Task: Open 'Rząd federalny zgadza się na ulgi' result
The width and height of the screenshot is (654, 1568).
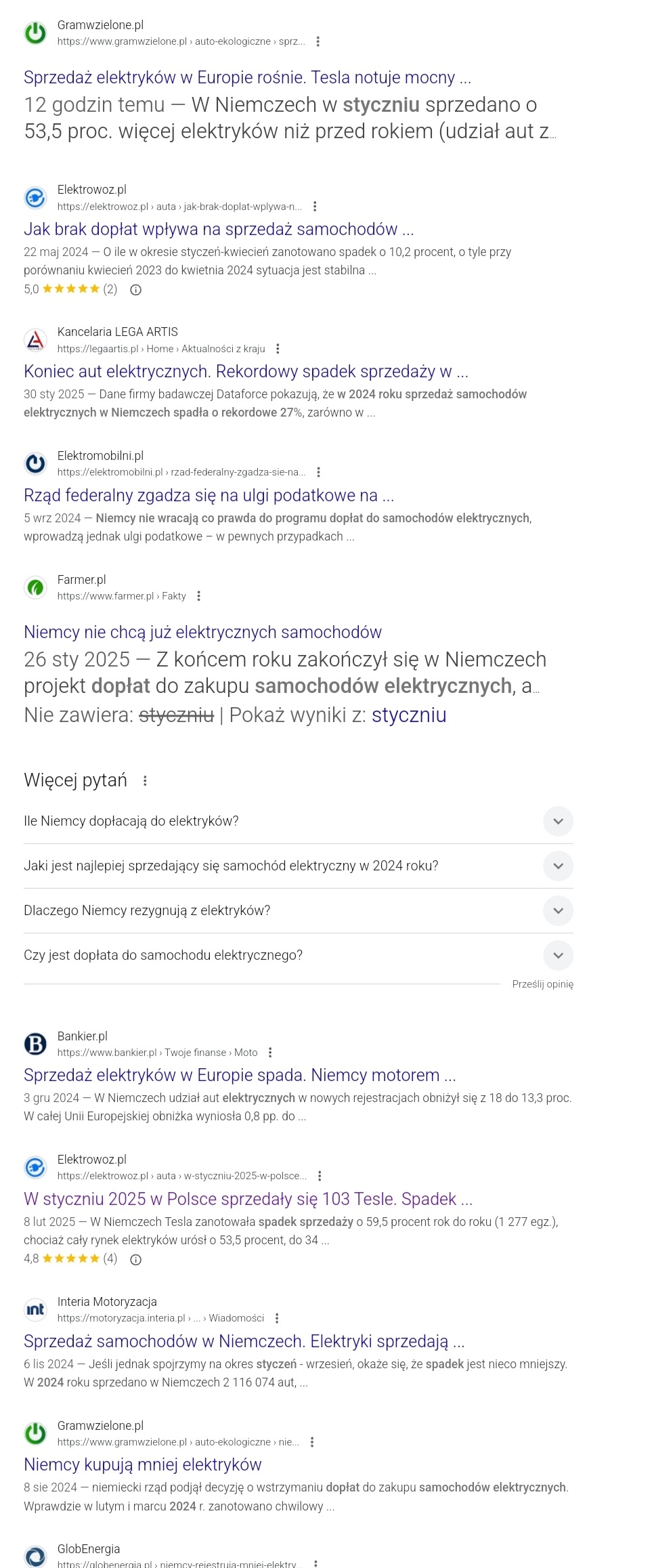Action: tap(209, 495)
